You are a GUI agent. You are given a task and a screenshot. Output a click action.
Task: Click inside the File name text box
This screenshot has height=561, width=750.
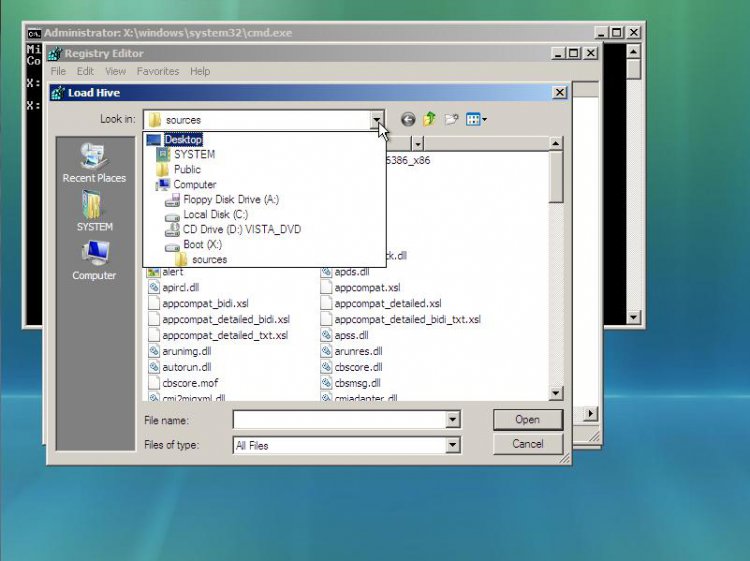(x=338, y=420)
